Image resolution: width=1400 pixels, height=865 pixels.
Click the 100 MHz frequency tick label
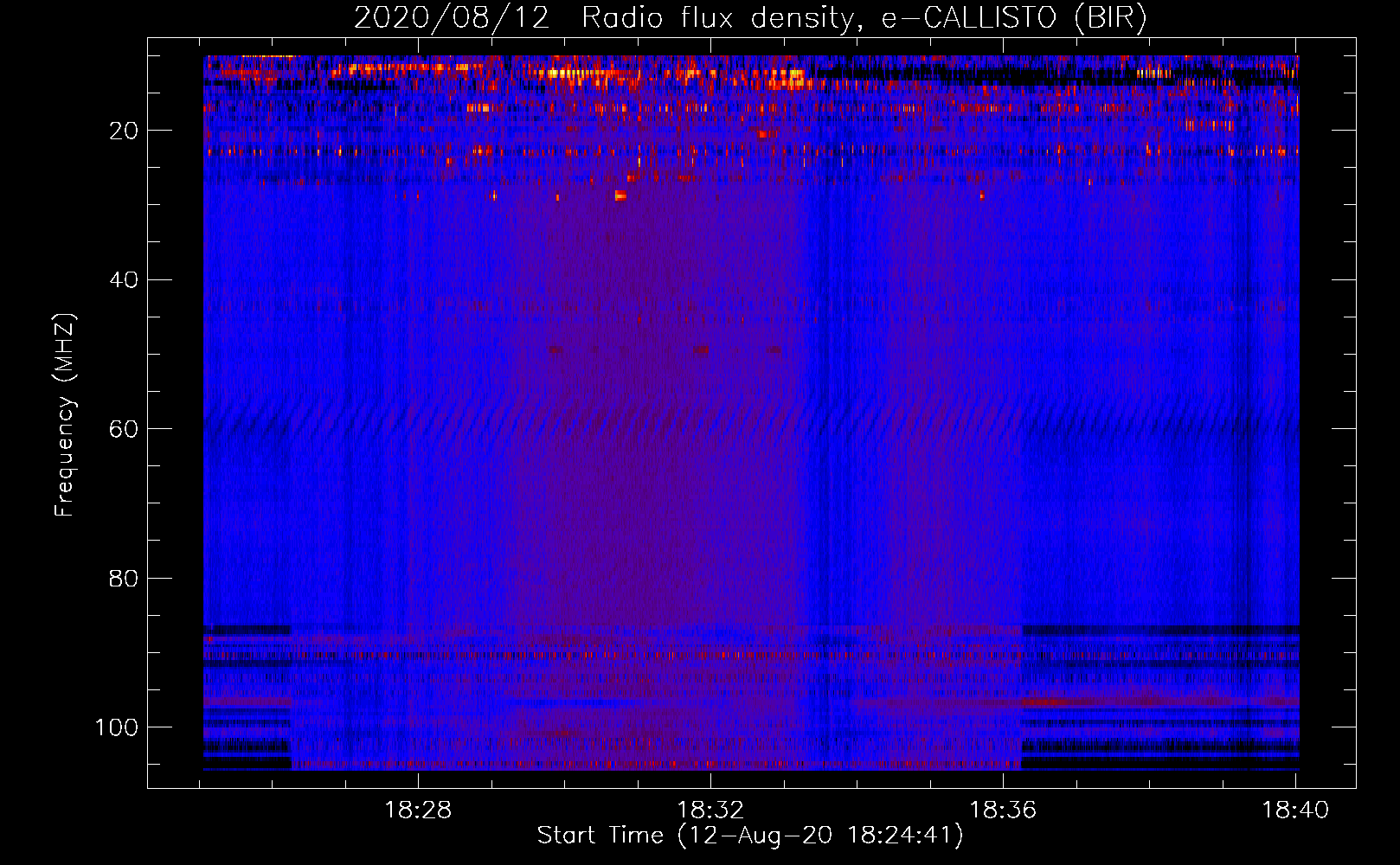(117, 727)
